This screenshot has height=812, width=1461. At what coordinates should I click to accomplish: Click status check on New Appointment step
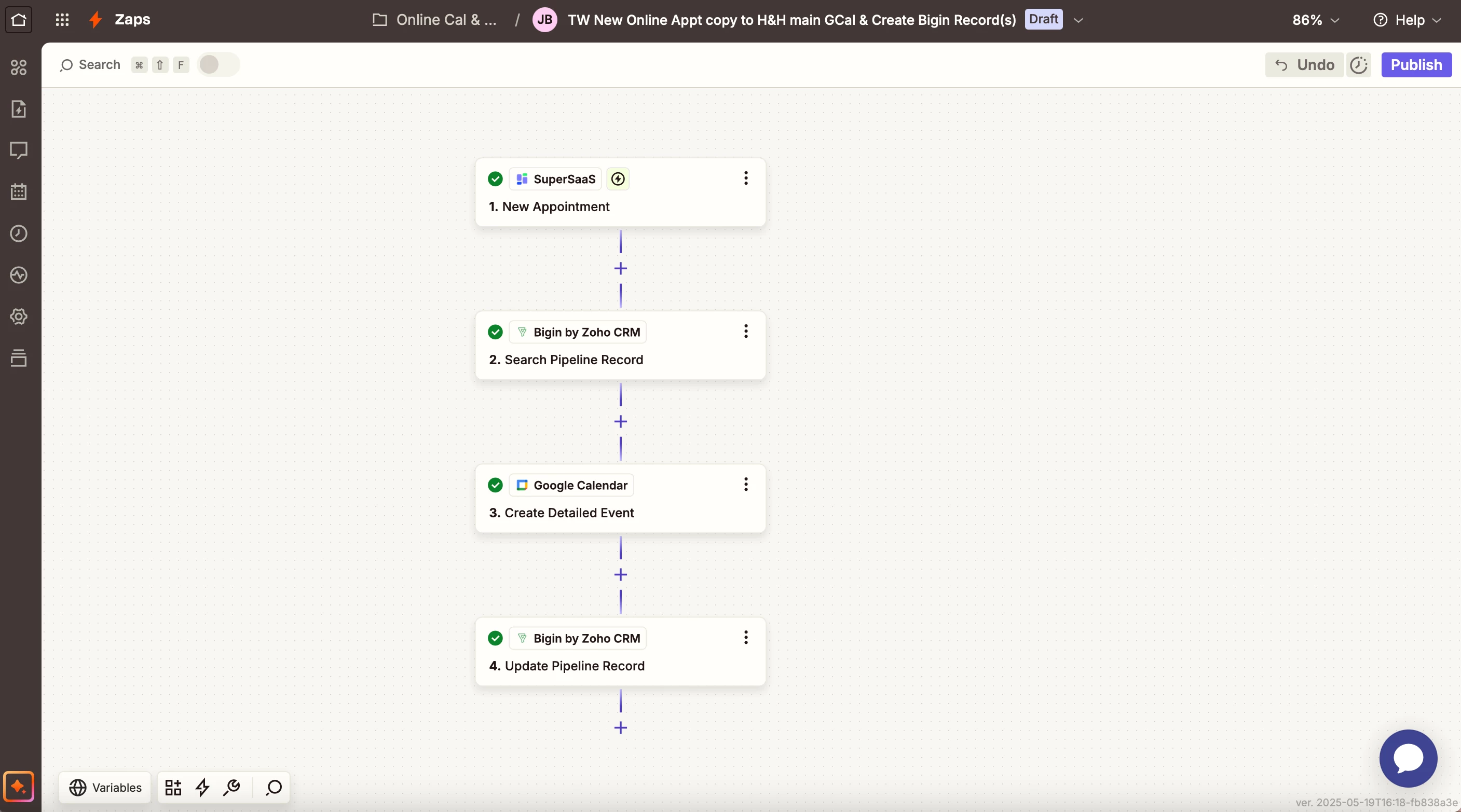coord(495,179)
